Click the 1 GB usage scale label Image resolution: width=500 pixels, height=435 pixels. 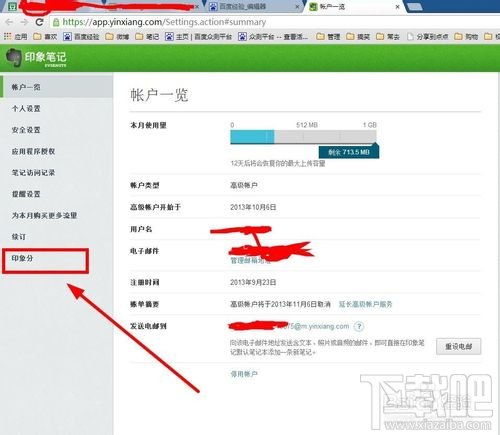[370, 125]
